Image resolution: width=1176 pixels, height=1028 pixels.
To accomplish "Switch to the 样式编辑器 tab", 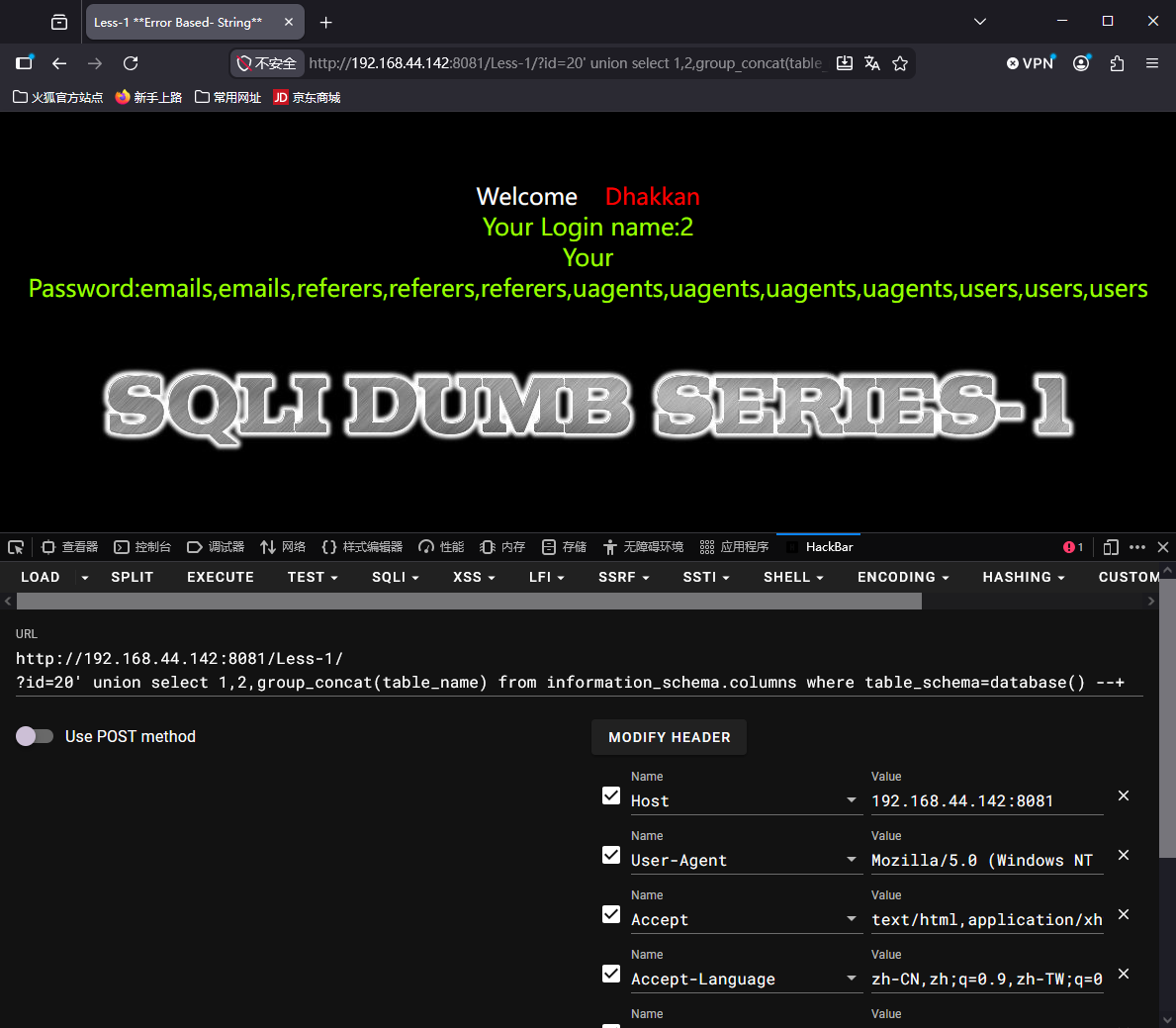I will tap(362, 547).
